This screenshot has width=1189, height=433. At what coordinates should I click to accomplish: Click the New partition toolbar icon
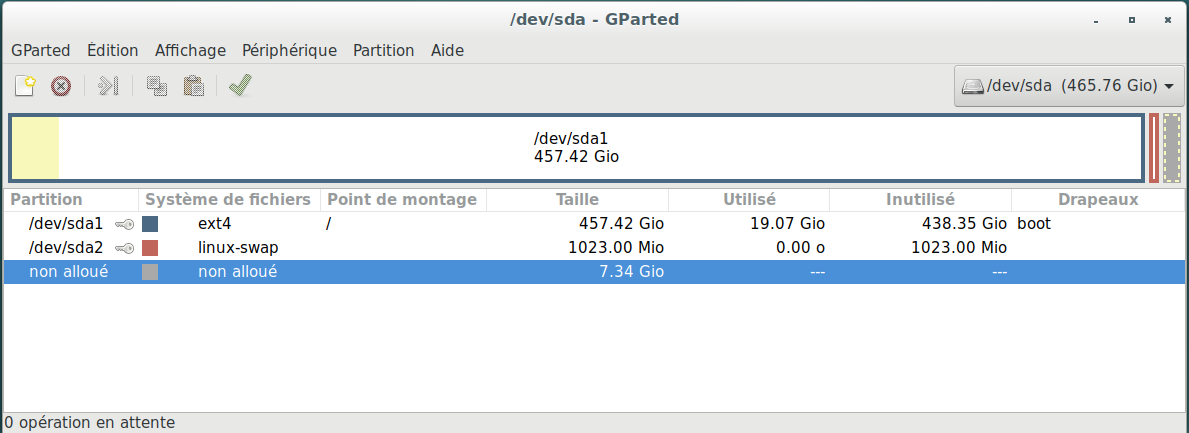[25, 86]
